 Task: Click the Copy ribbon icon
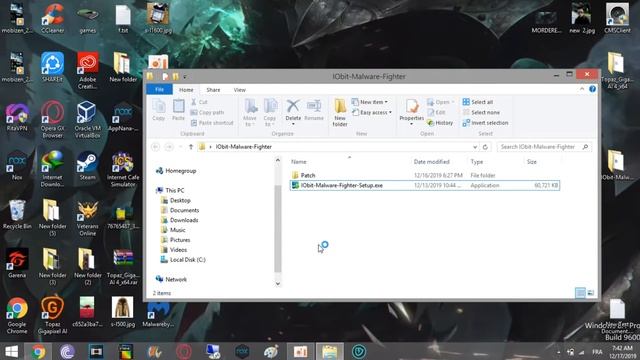[158, 110]
